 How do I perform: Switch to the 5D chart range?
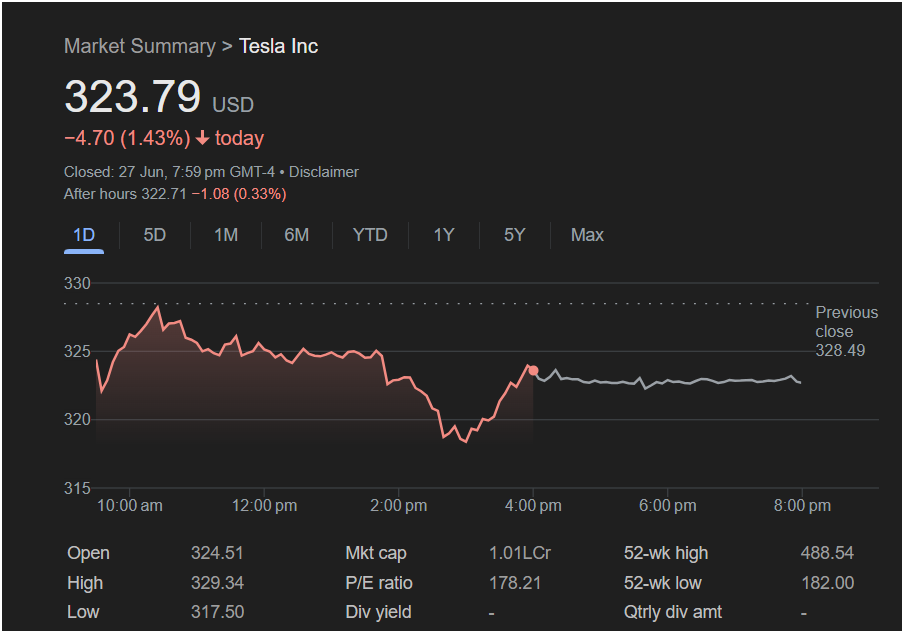click(155, 235)
